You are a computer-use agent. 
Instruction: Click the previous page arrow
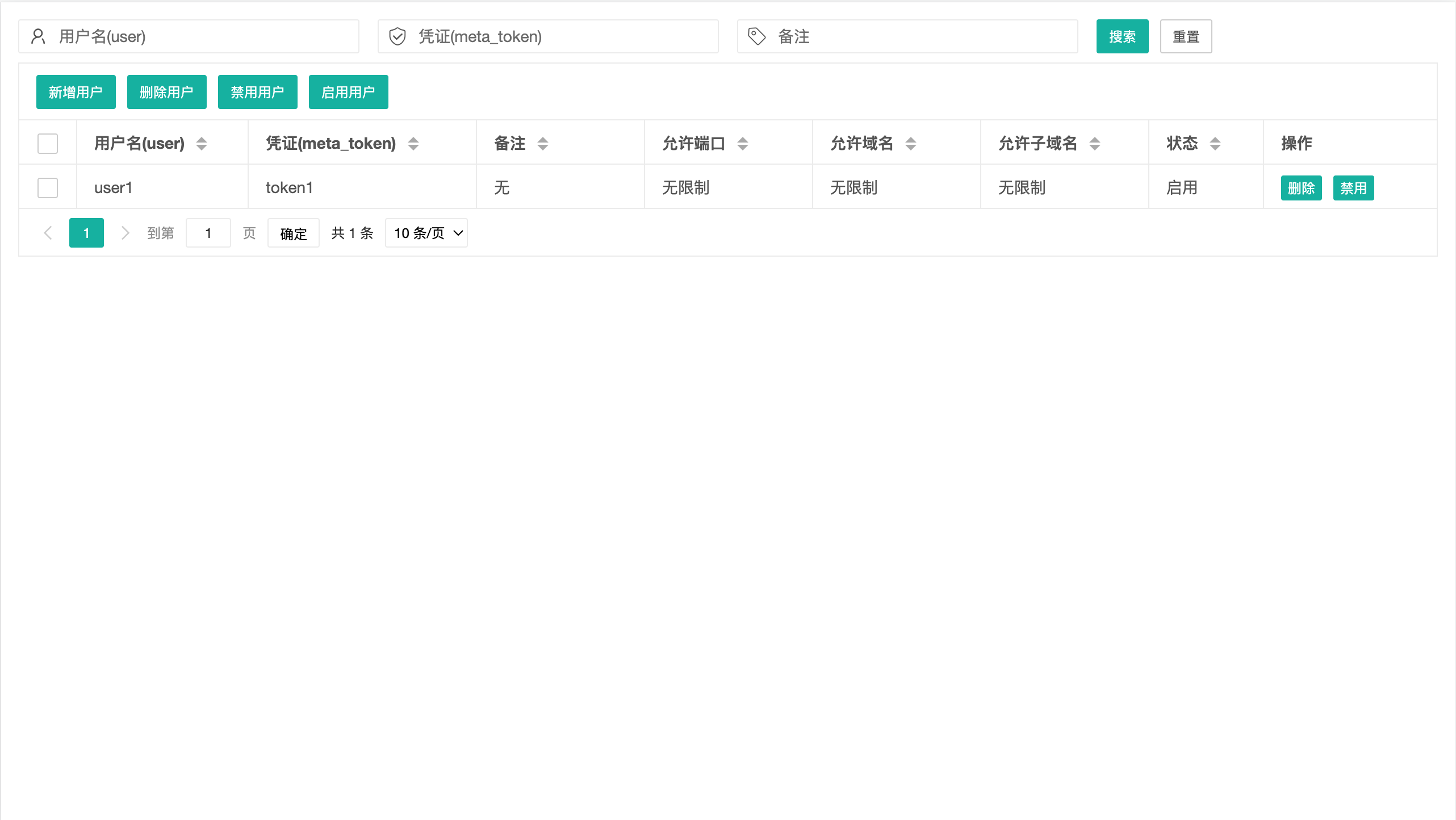pos(48,233)
